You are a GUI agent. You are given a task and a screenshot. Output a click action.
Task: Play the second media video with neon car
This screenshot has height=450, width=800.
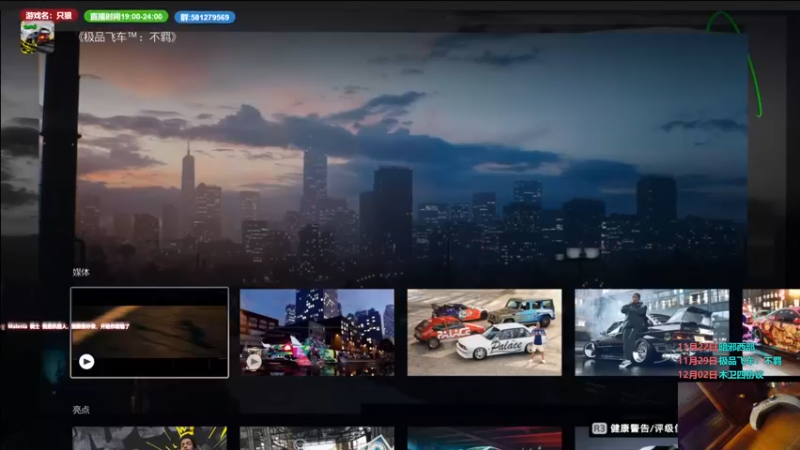[254, 362]
